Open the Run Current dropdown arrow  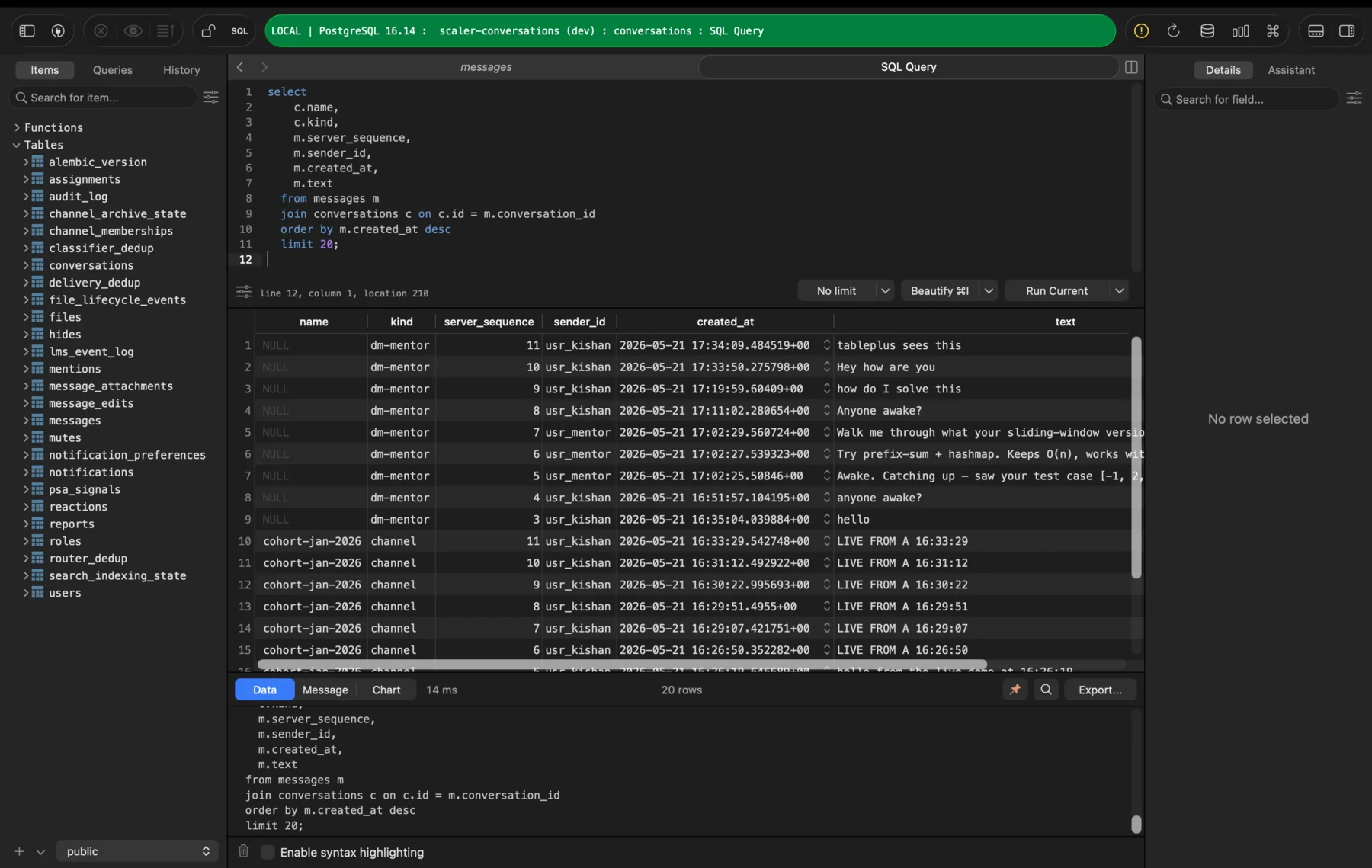click(x=1120, y=291)
